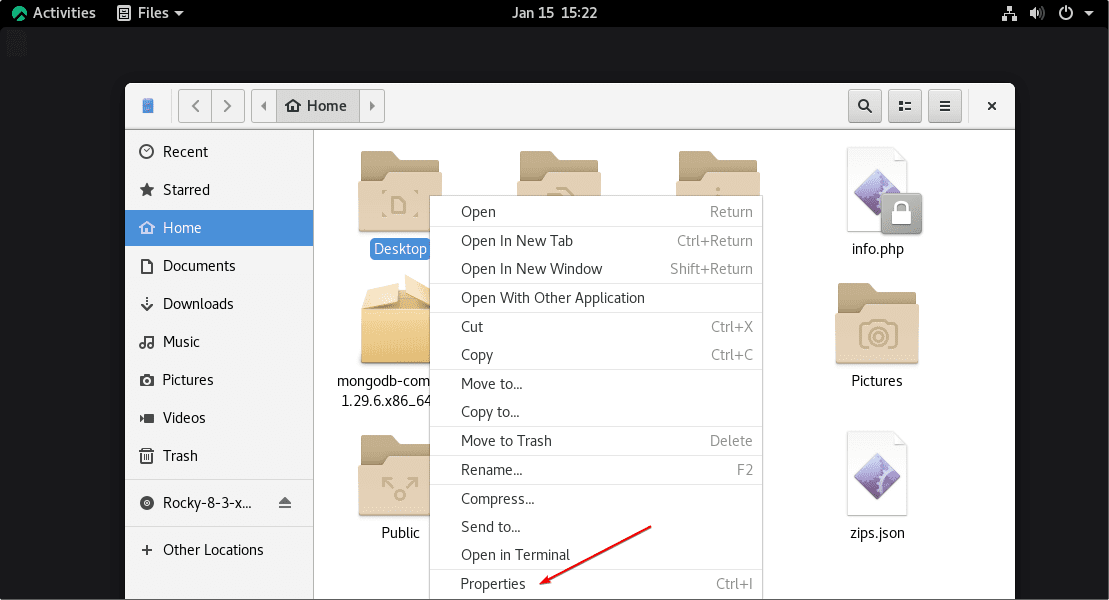Choose Open in Terminal from context menu
This screenshot has height=600, width=1109.
515,554
